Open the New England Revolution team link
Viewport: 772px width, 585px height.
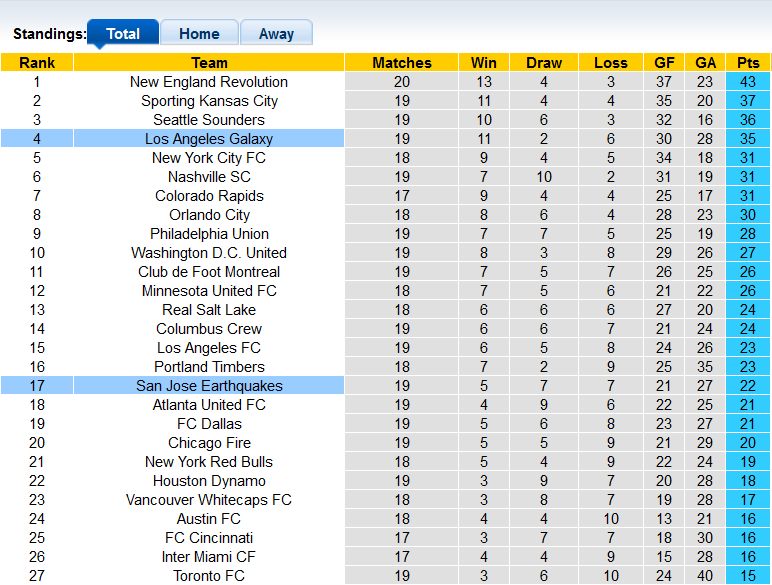209,82
